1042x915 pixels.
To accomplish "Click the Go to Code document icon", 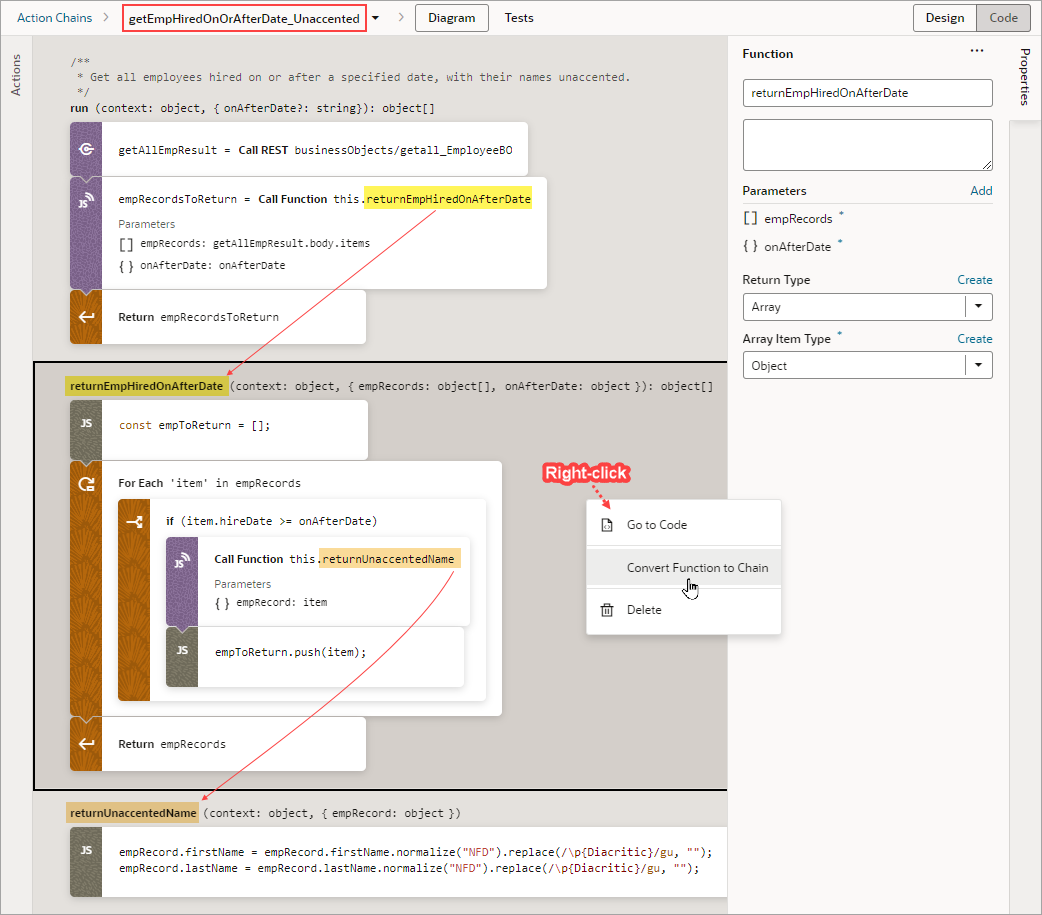I will [x=607, y=525].
